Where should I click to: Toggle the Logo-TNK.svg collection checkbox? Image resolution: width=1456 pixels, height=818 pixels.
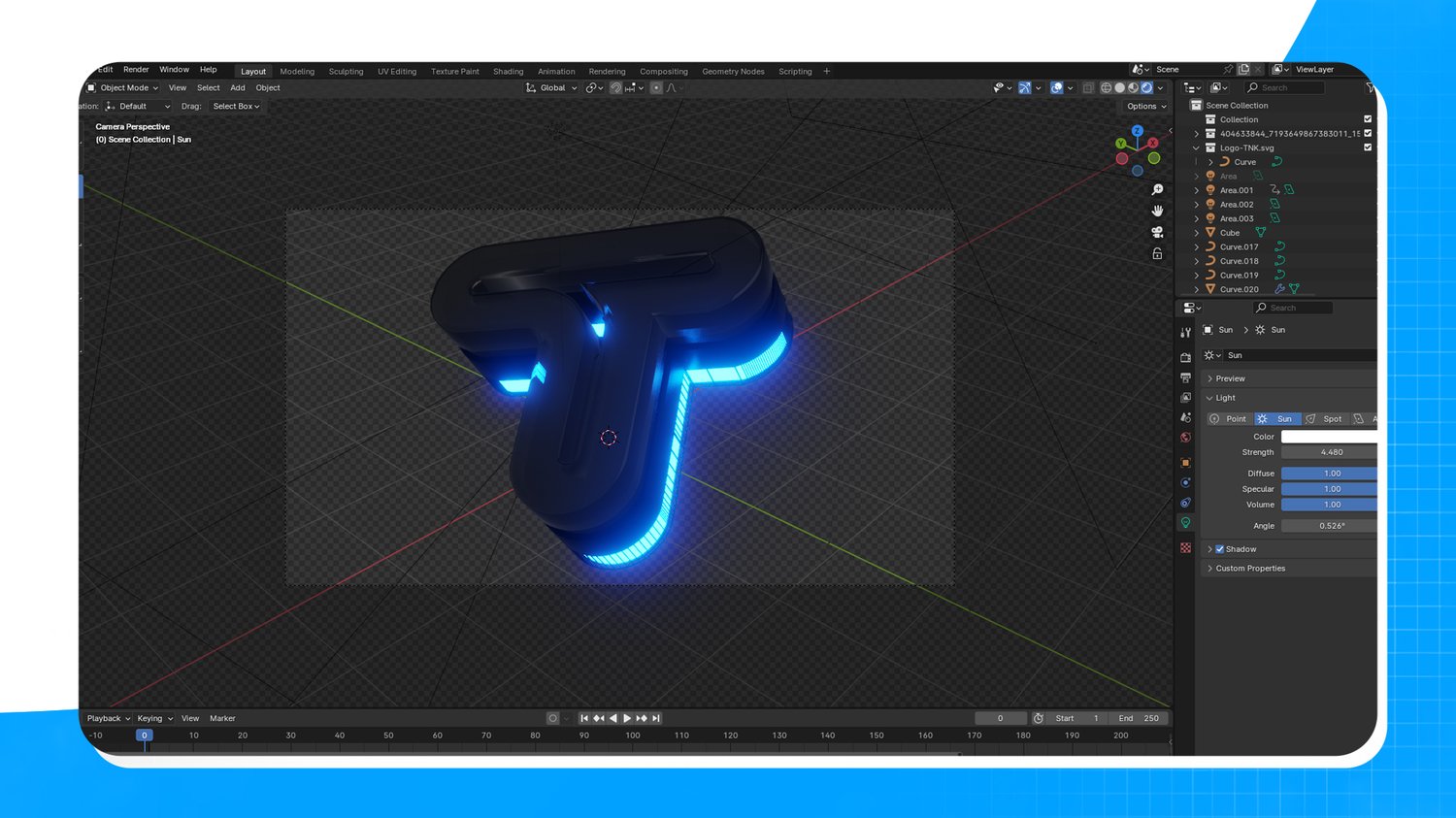point(1368,147)
